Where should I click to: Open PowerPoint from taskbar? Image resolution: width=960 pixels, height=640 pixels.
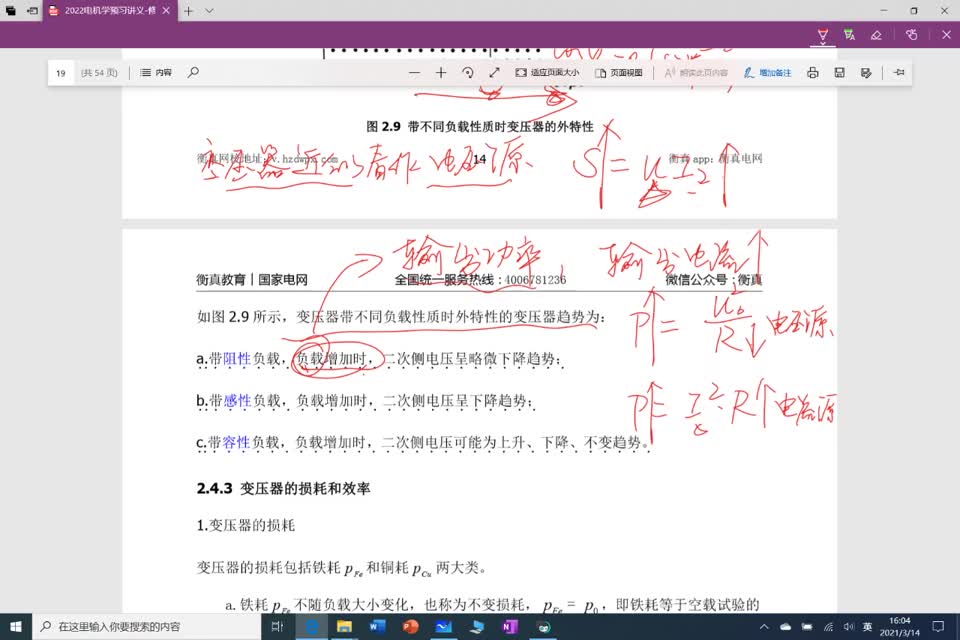(x=410, y=627)
